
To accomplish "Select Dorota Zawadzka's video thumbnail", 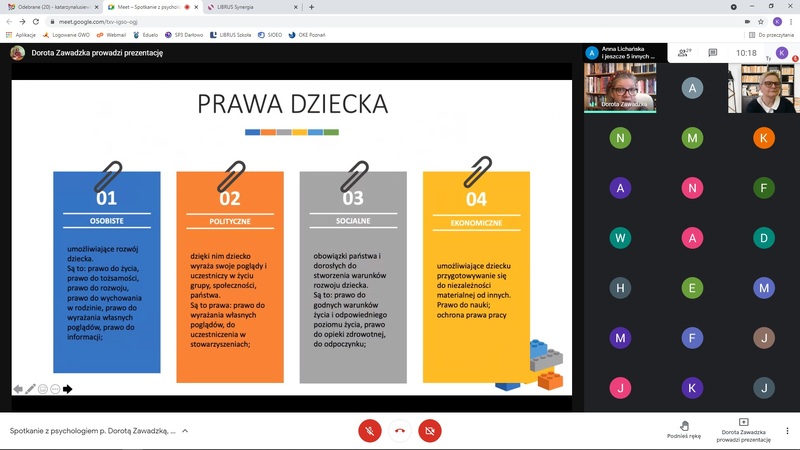I will [620, 88].
